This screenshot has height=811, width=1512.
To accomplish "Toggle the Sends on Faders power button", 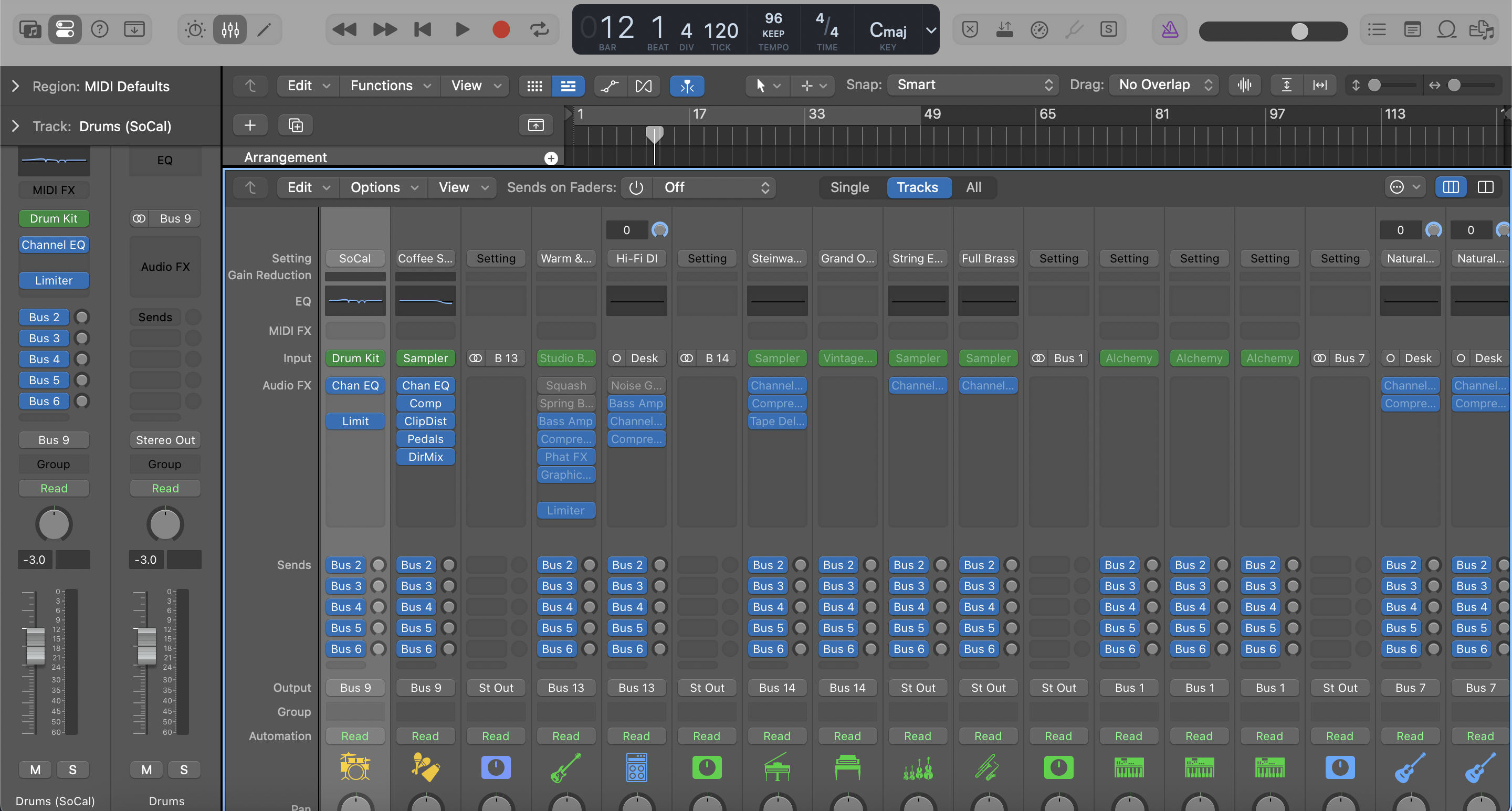I will pyautogui.click(x=636, y=188).
